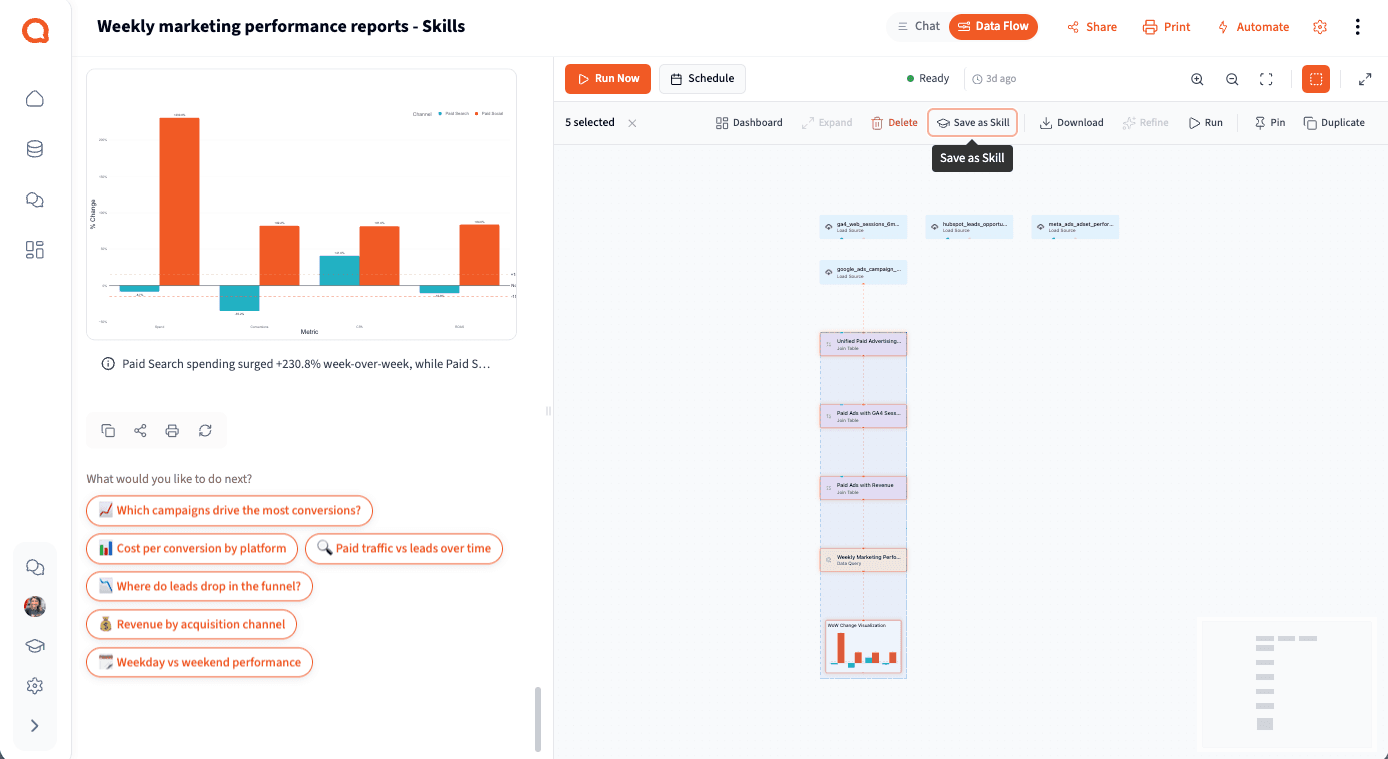Image resolution: width=1388 pixels, height=759 pixels.
Task: Choose 'Which campaigns drive the most conversions?'
Action: 230,510
